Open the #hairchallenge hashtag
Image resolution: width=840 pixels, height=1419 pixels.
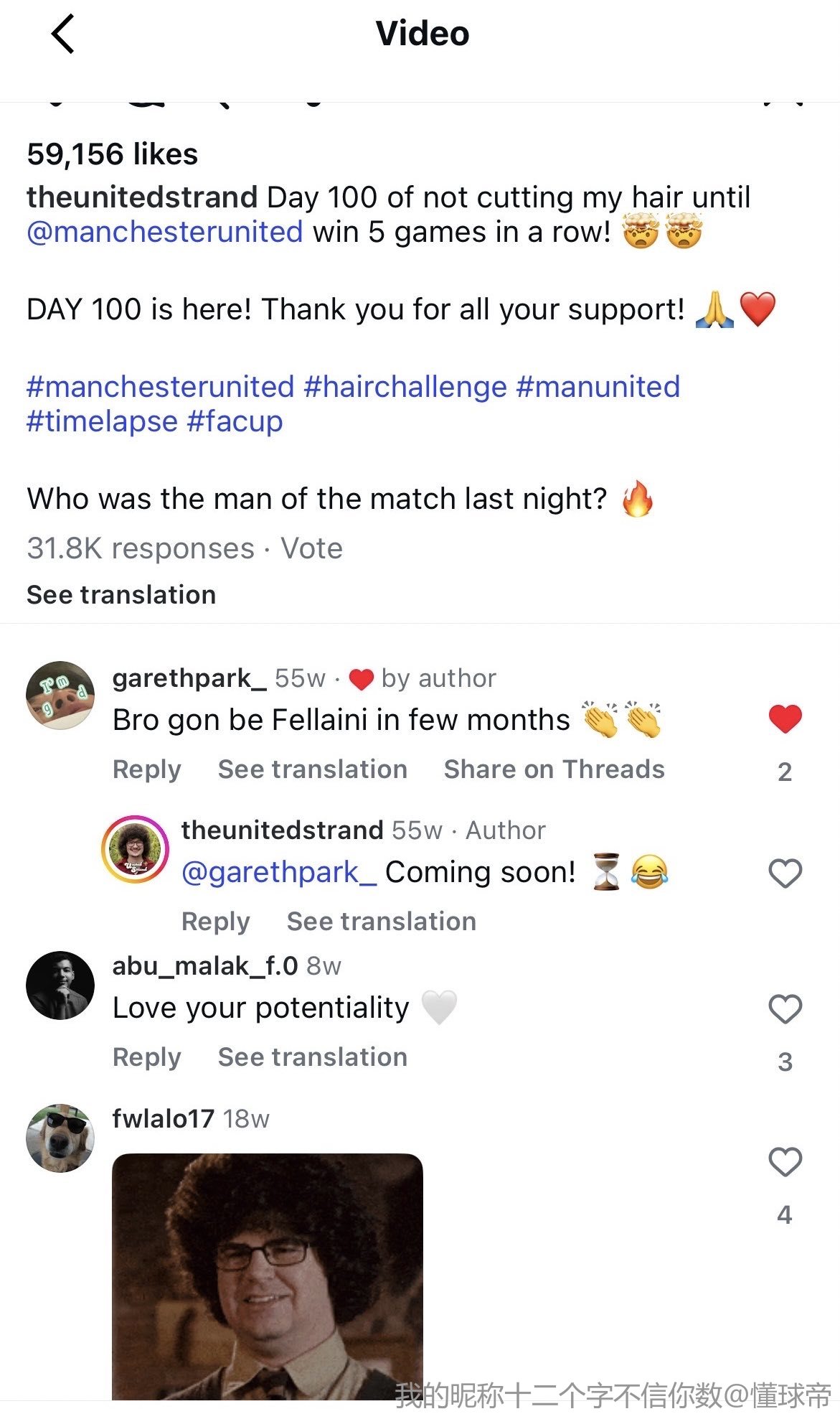tap(405, 387)
